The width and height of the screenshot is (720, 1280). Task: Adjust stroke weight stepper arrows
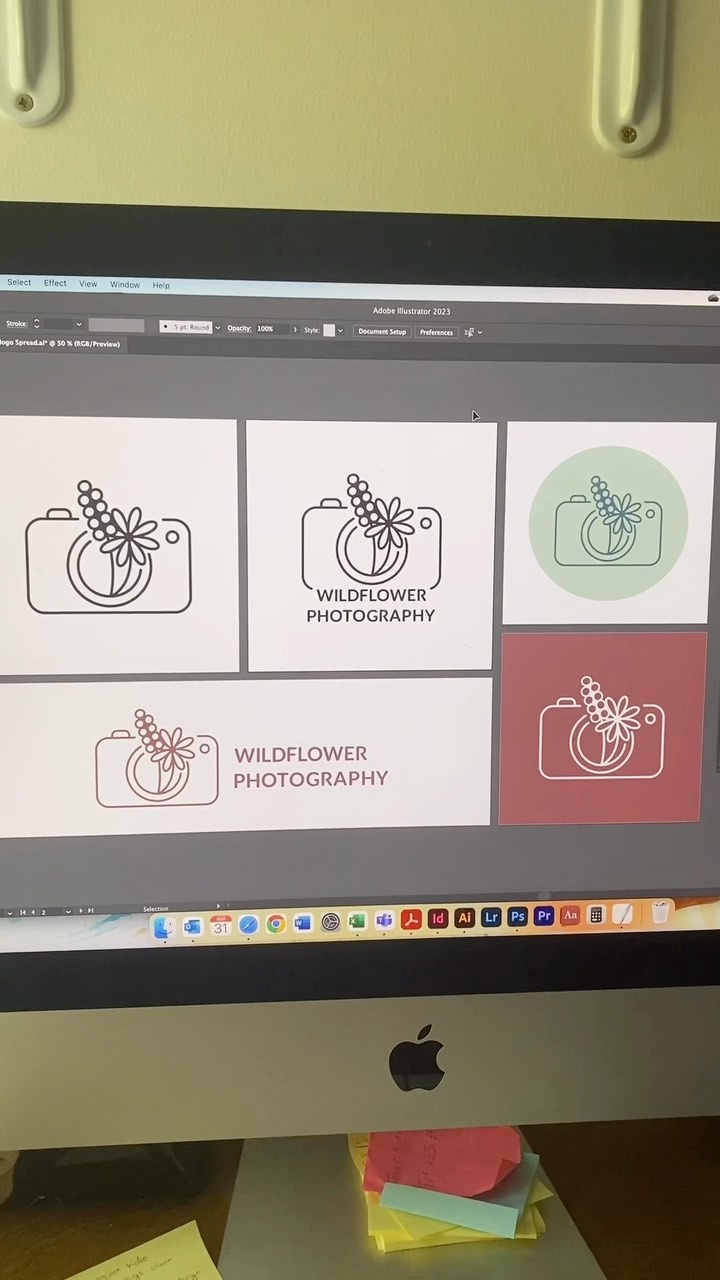[37, 324]
